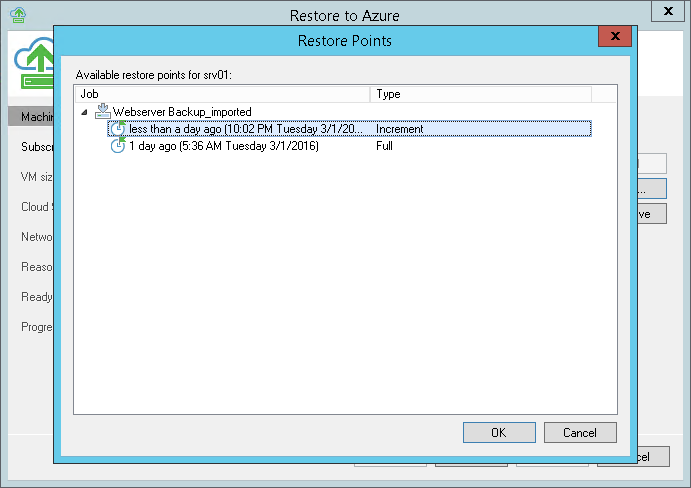
Task: Select the 10:02 PM Tuesday restore point
Action: [349, 129]
